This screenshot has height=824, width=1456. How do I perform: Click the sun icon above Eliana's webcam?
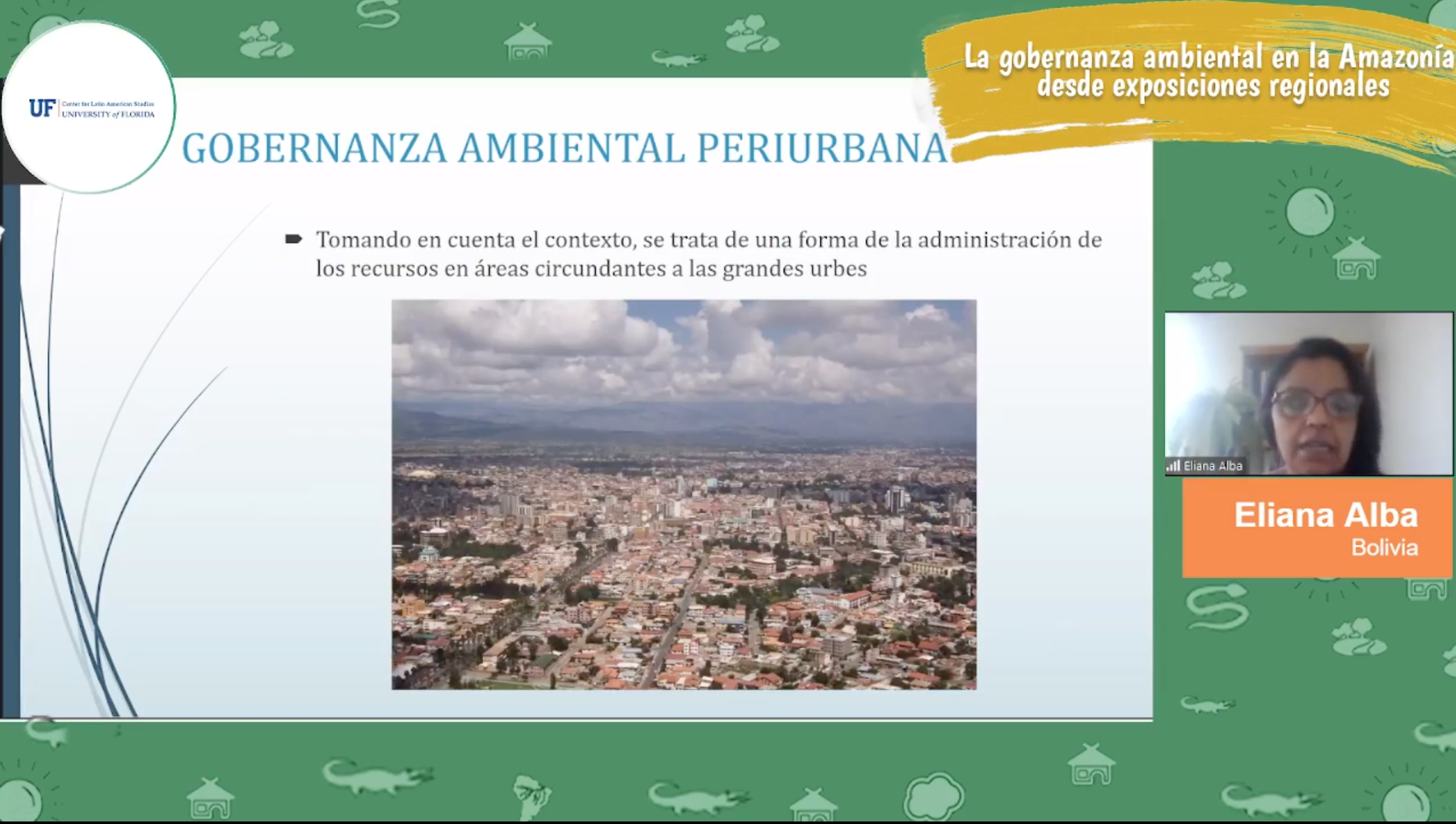pyautogui.click(x=1309, y=212)
